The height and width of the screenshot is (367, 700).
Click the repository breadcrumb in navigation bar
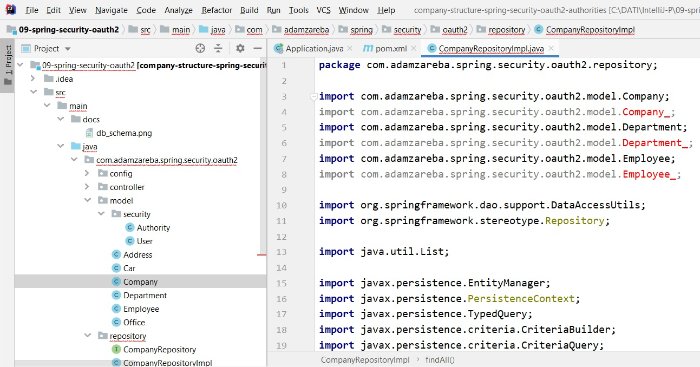pyautogui.click(x=506, y=29)
